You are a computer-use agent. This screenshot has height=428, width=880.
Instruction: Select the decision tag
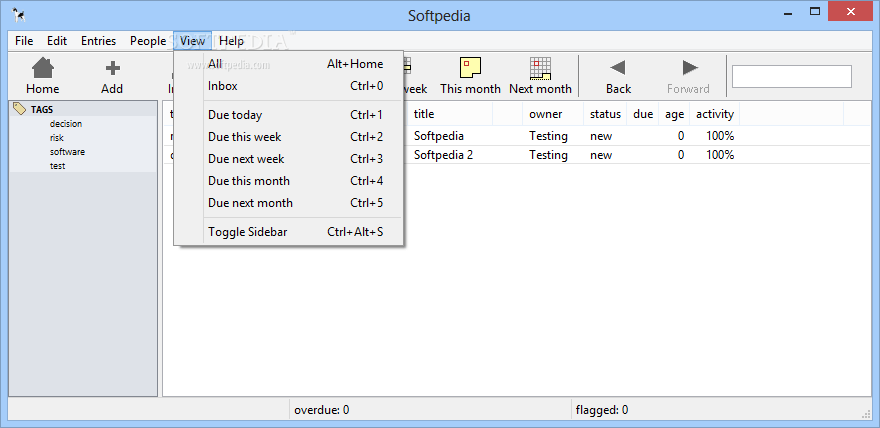[66, 124]
